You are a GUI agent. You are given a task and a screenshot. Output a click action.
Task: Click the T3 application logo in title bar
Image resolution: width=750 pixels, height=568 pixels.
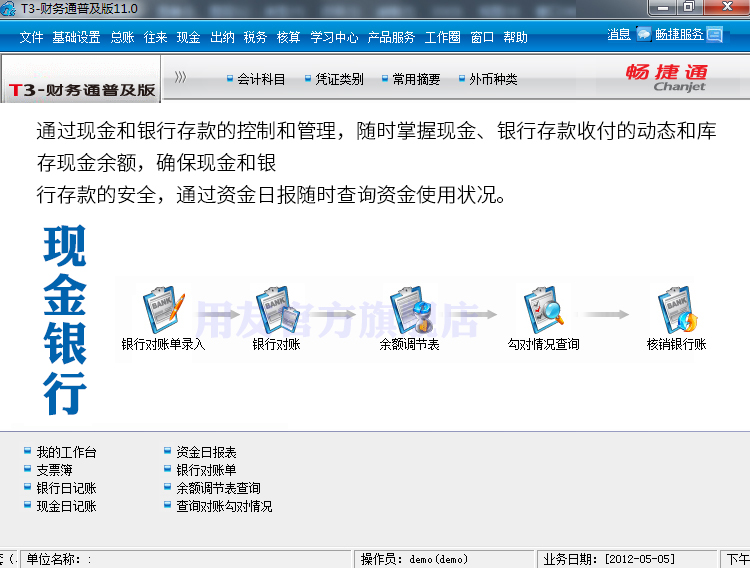pos(8,9)
